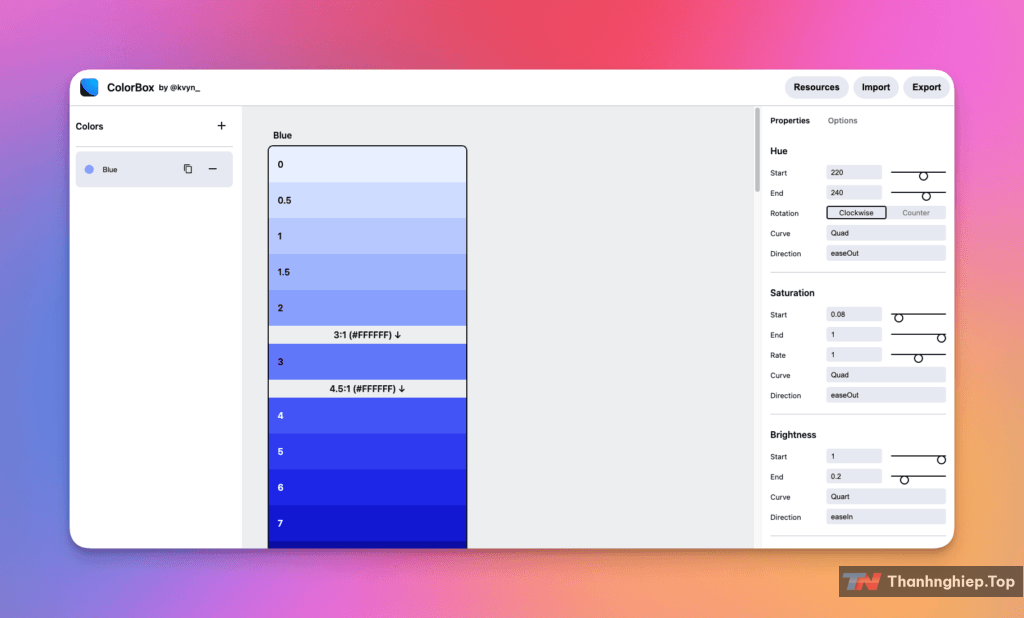Click the Blue palette title above swatches
Viewport: 1024px width, 618px height.
coord(282,135)
